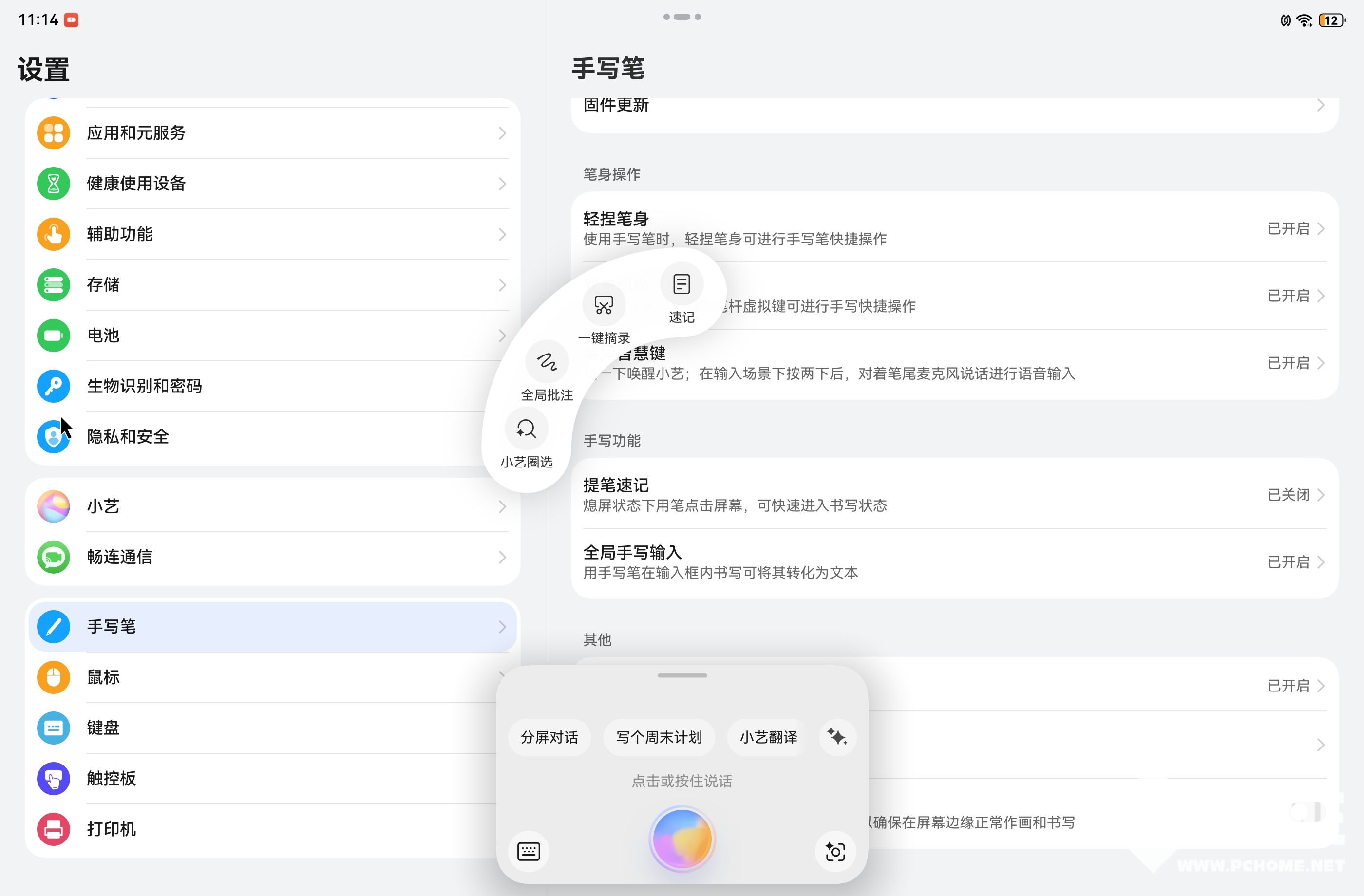Tap the 全局批注 annotation icon
Screen dimensions: 1364x896
tap(547, 361)
